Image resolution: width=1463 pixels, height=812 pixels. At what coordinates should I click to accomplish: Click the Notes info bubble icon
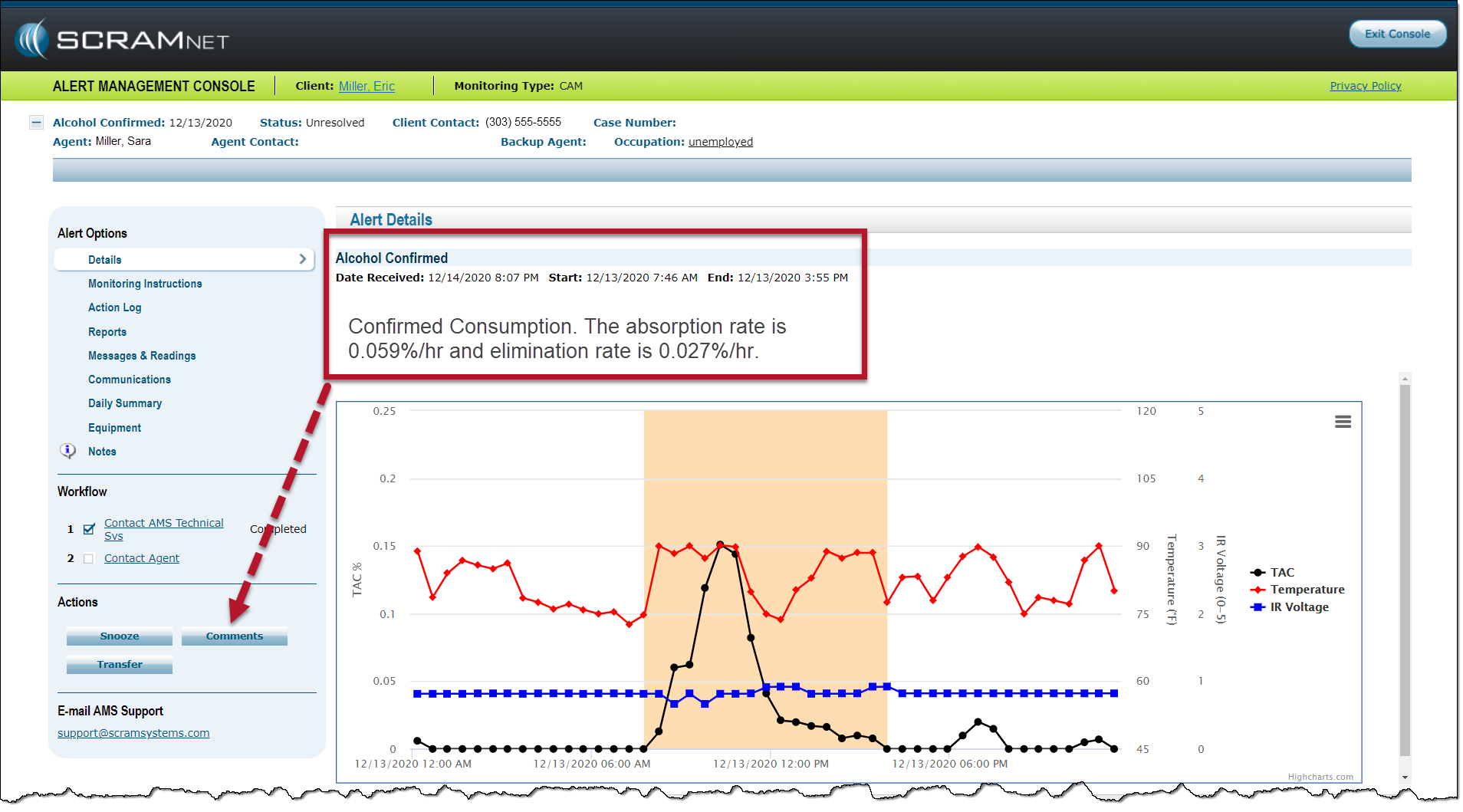click(x=67, y=451)
